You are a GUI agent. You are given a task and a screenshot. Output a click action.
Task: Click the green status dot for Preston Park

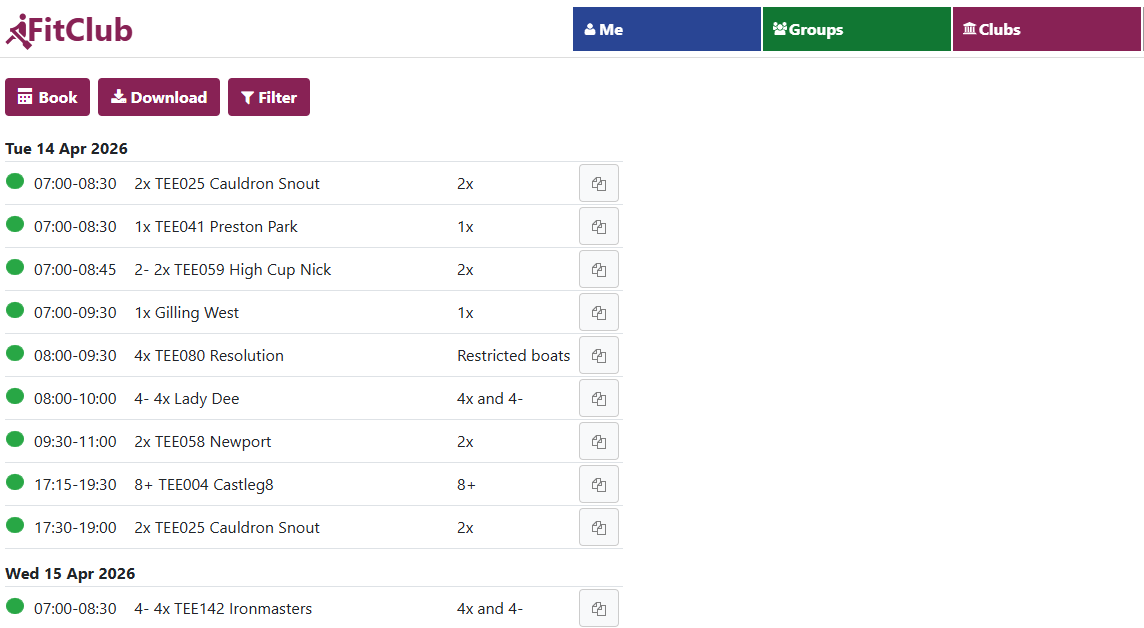point(15,224)
